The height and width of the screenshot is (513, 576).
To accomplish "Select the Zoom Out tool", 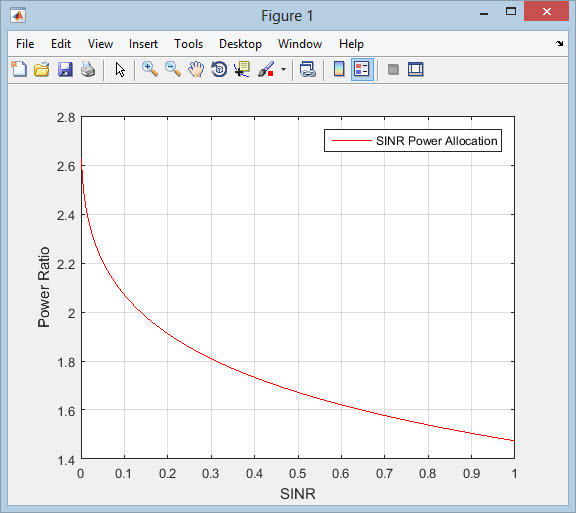I will tap(173, 69).
